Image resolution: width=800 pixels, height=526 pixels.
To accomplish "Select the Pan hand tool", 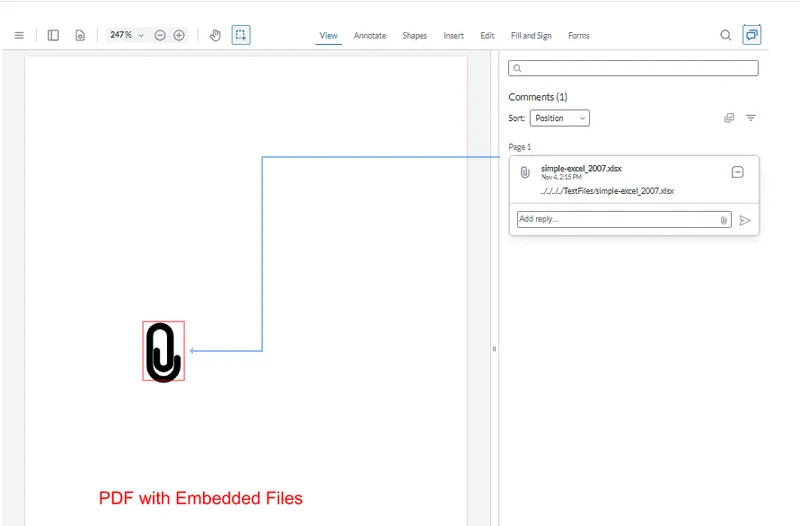I will pos(215,35).
